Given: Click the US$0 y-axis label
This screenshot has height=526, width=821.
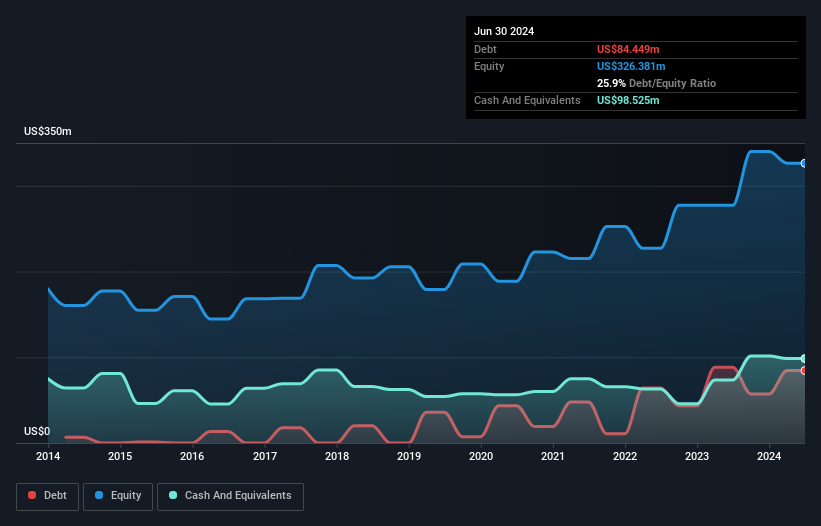Looking at the screenshot, I should (37, 432).
